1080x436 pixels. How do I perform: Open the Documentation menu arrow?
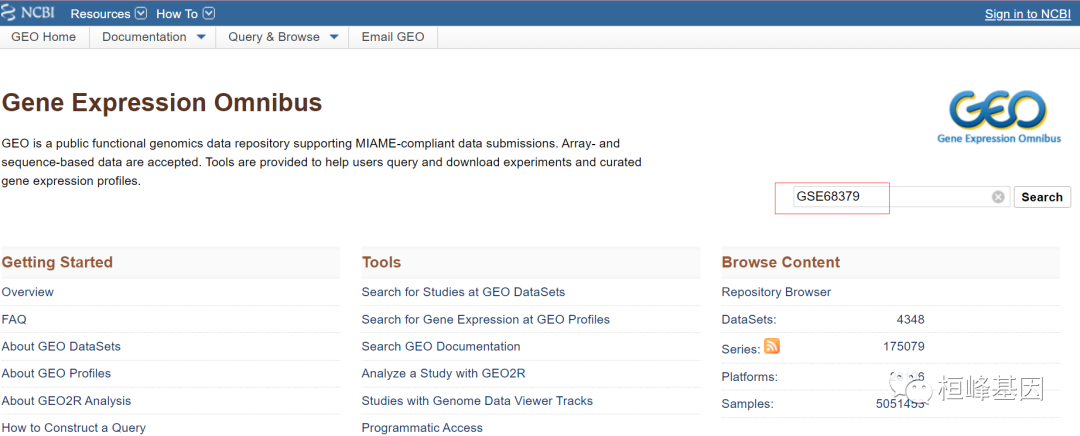[201, 37]
